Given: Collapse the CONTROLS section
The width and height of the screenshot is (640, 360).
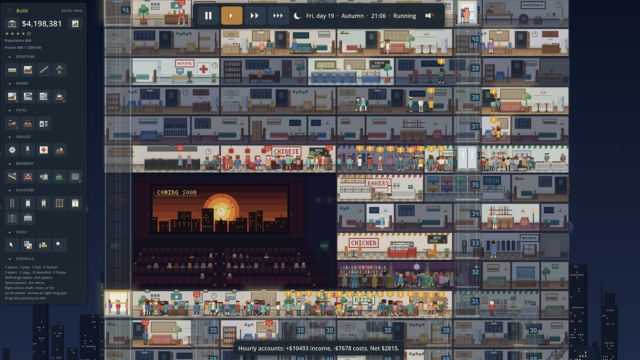Looking at the screenshot, I should 10,259.
